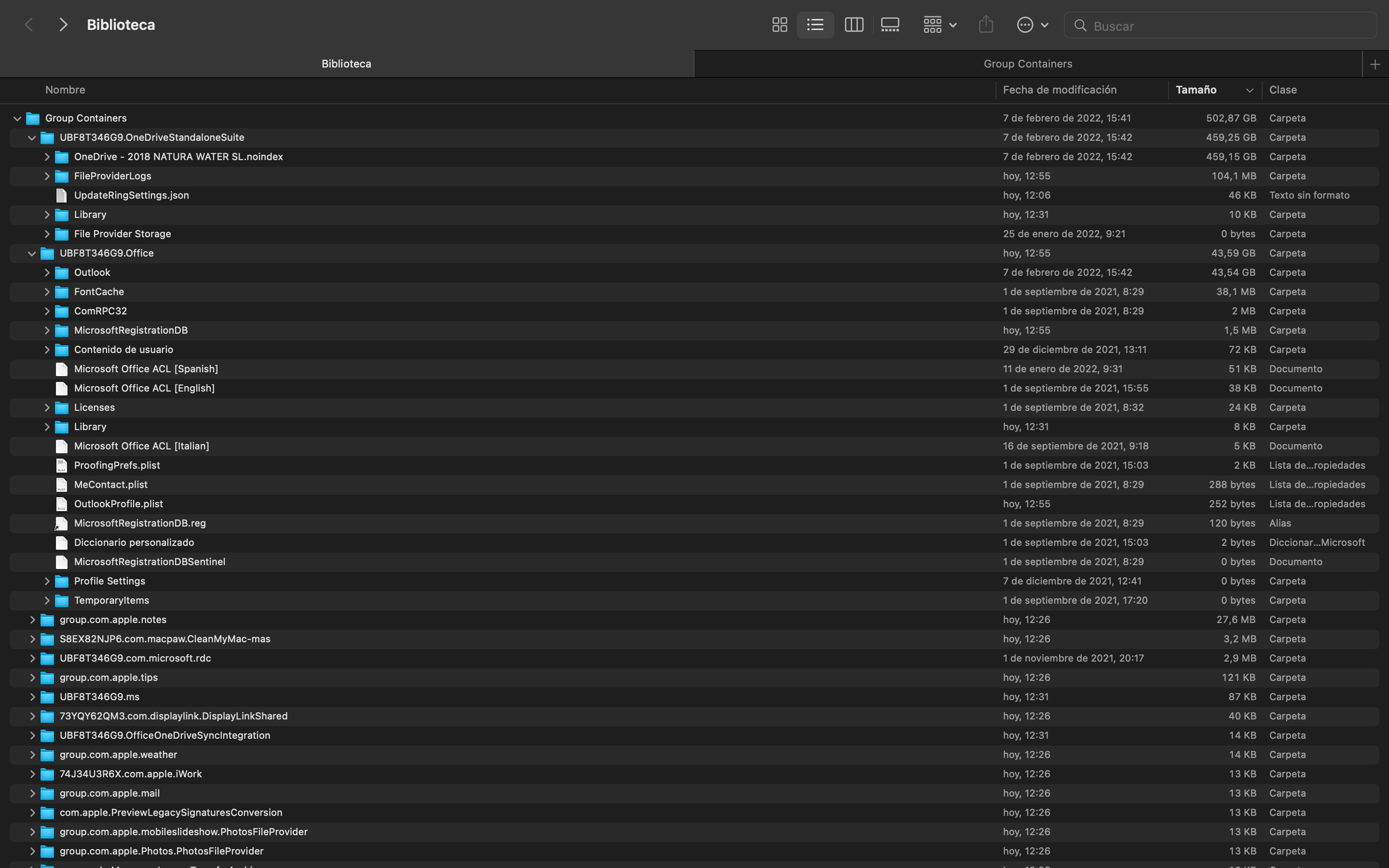The width and height of the screenshot is (1389, 868).
Task: Switch to gallery view
Action: point(890,25)
